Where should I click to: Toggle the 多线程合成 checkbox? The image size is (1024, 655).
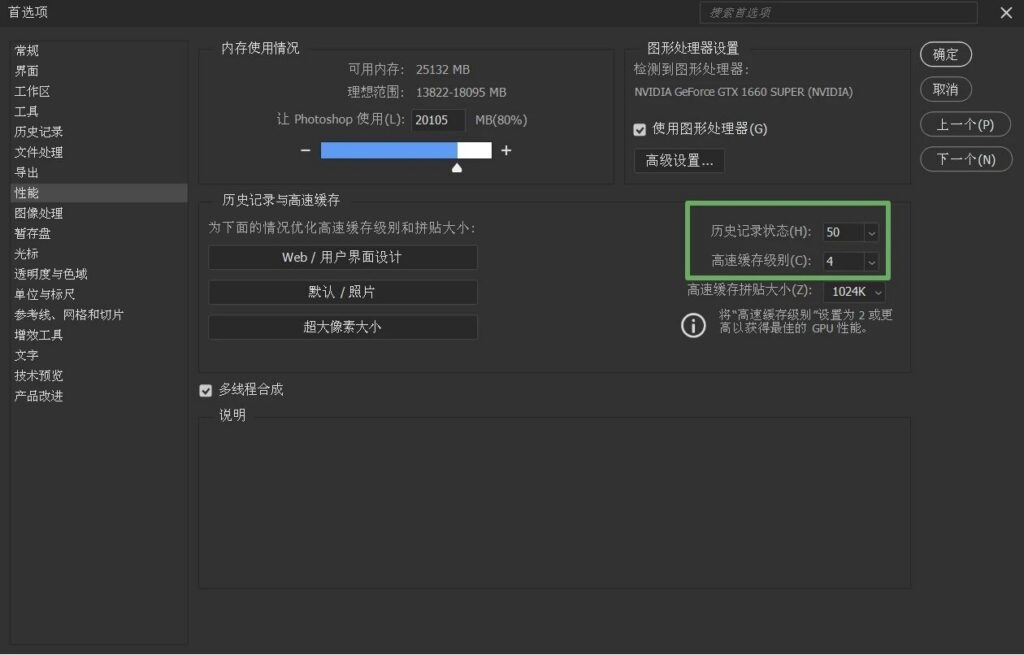click(x=206, y=391)
